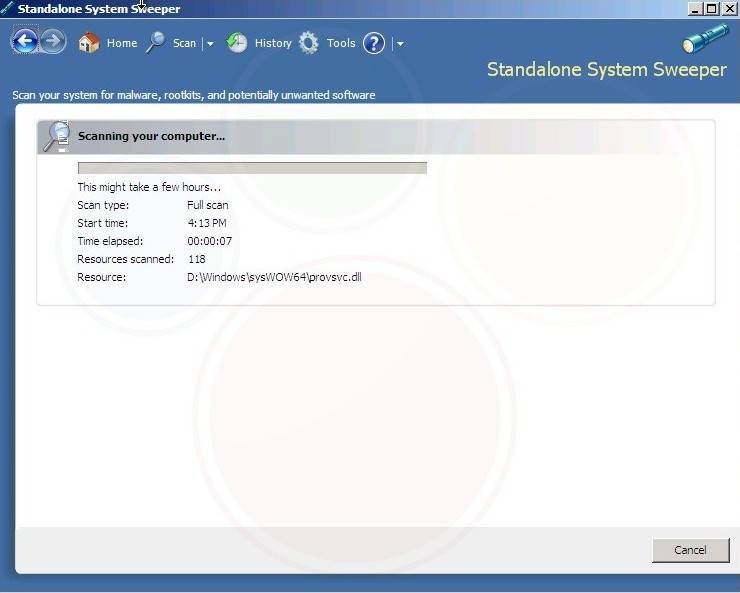The width and height of the screenshot is (740, 593).
Task: Click the provsvc.dll resource path text
Action: 274,277
